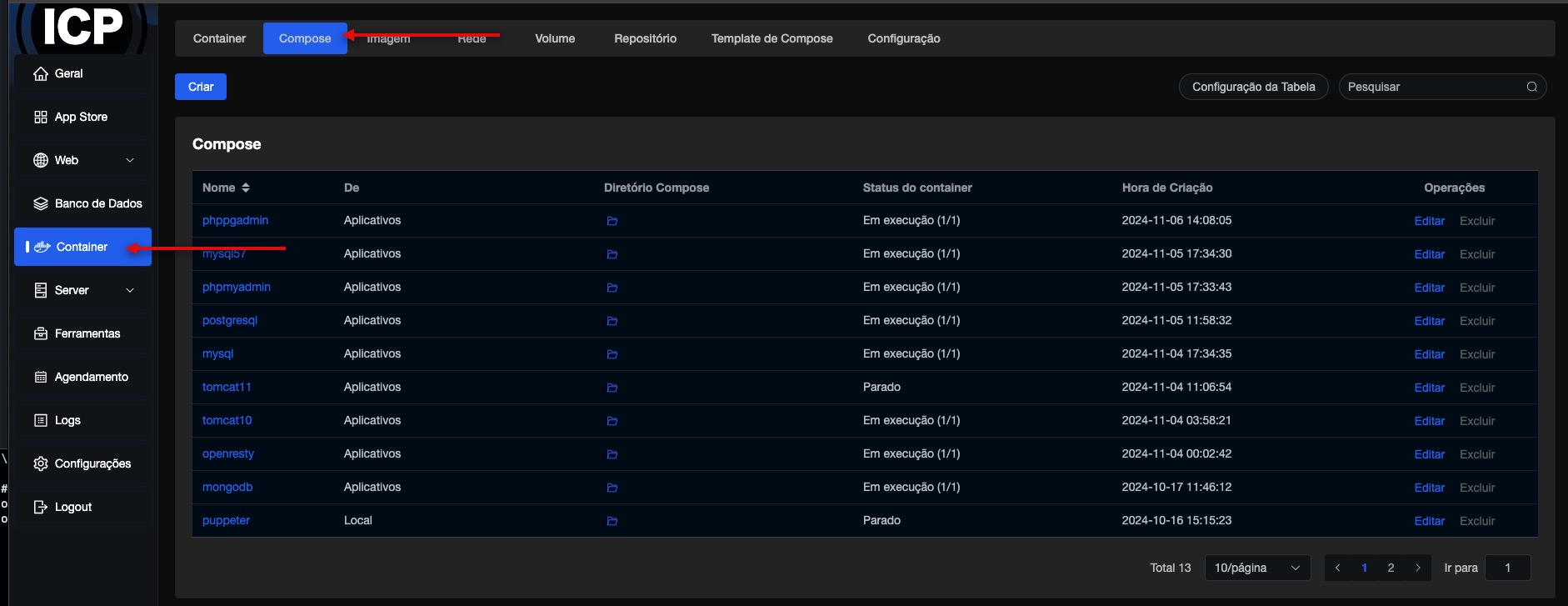The height and width of the screenshot is (606, 1568).
Task: Click Excluir for puppeter row
Action: pos(1477,521)
